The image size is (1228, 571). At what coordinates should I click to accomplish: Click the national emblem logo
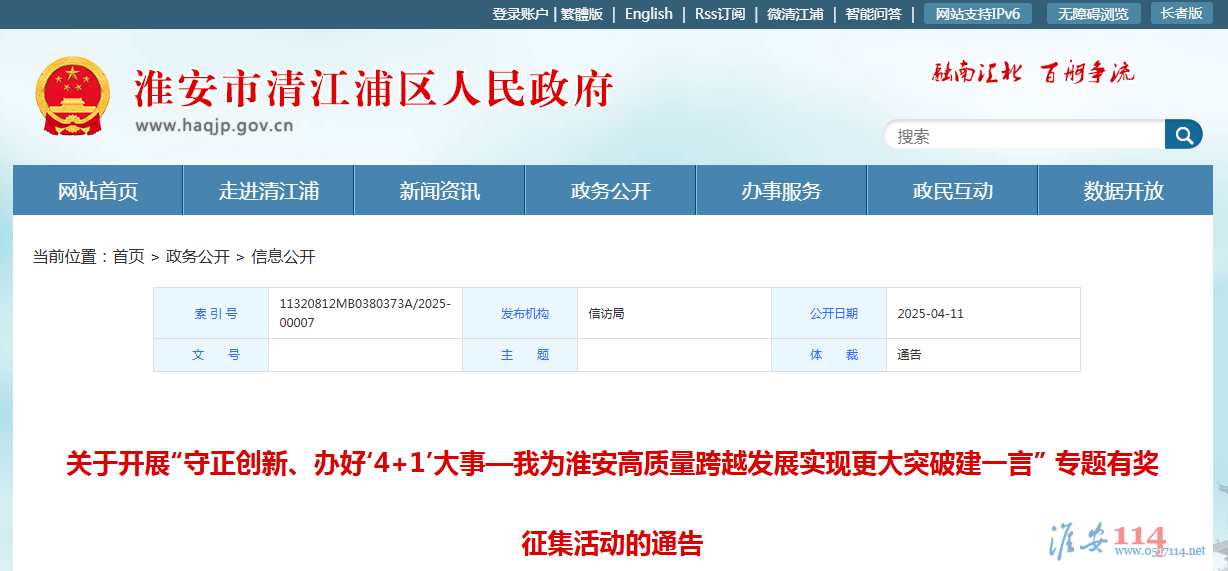tap(72, 98)
